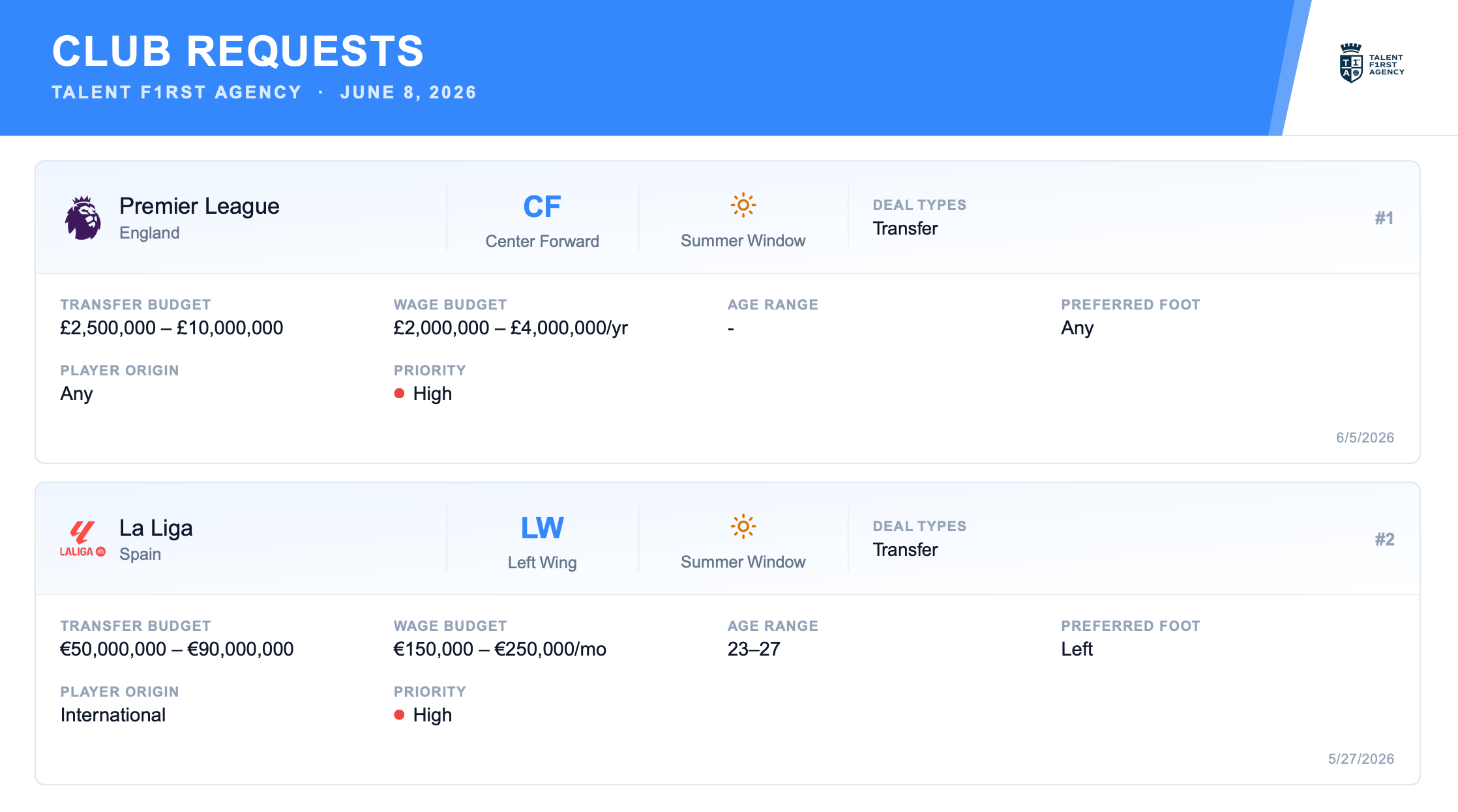
Task: Click the La Liga logo
Action: coord(83,539)
